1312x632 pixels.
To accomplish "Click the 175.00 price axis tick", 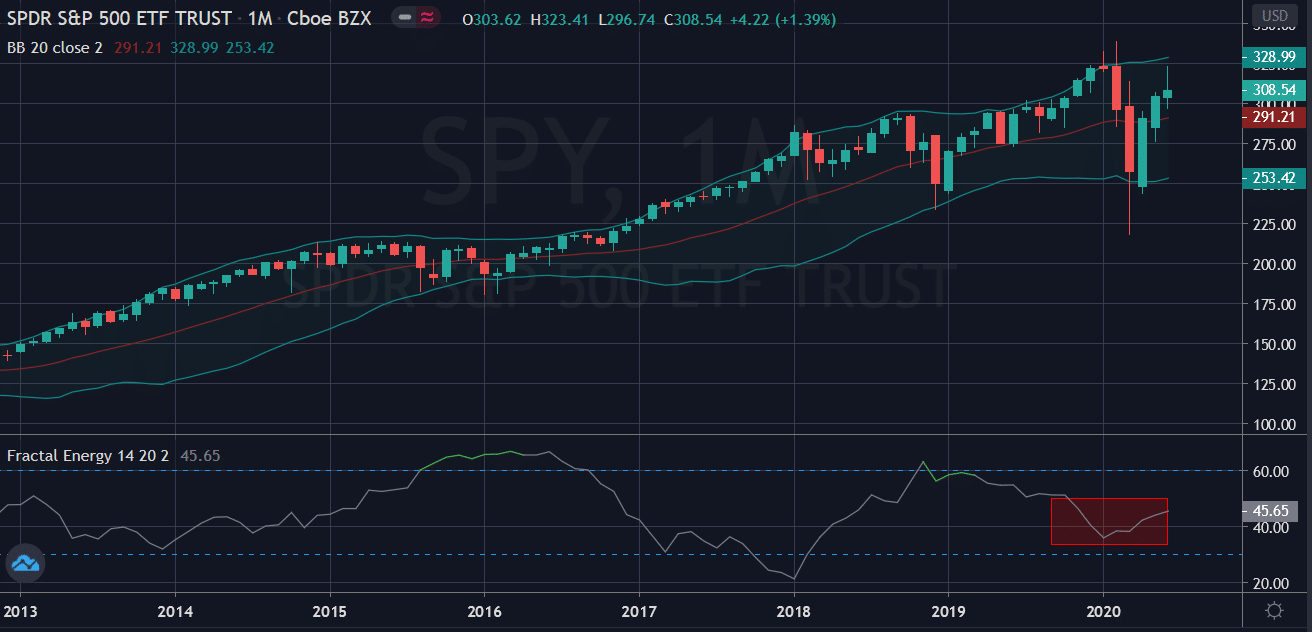I will click(1274, 304).
